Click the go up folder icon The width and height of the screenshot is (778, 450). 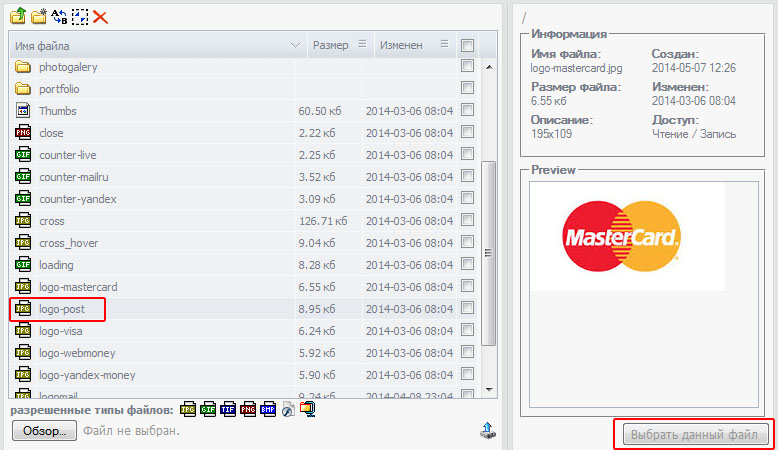[x=18, y=17]
